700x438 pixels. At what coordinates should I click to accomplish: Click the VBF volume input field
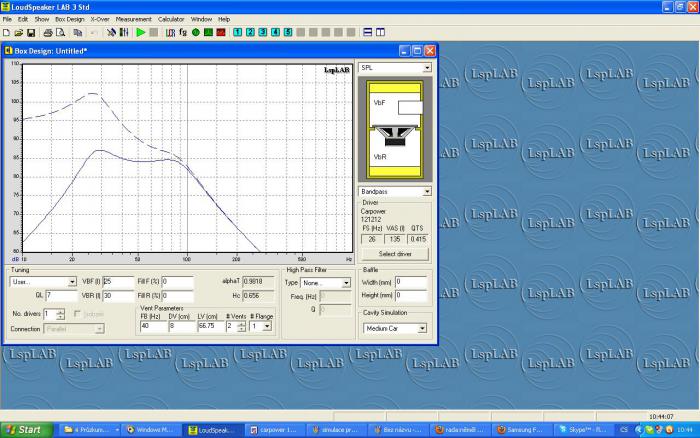pyautogui.click(x=118, y=282)
